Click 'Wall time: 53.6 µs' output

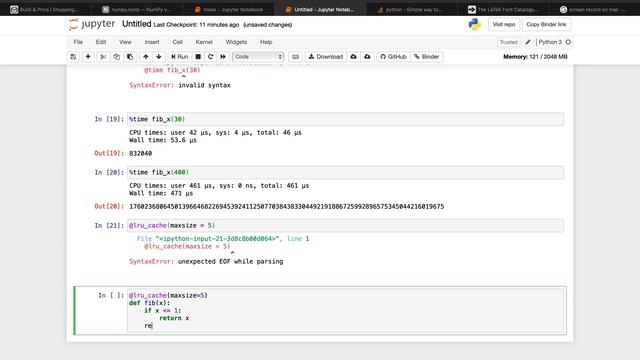coord(163,140)
